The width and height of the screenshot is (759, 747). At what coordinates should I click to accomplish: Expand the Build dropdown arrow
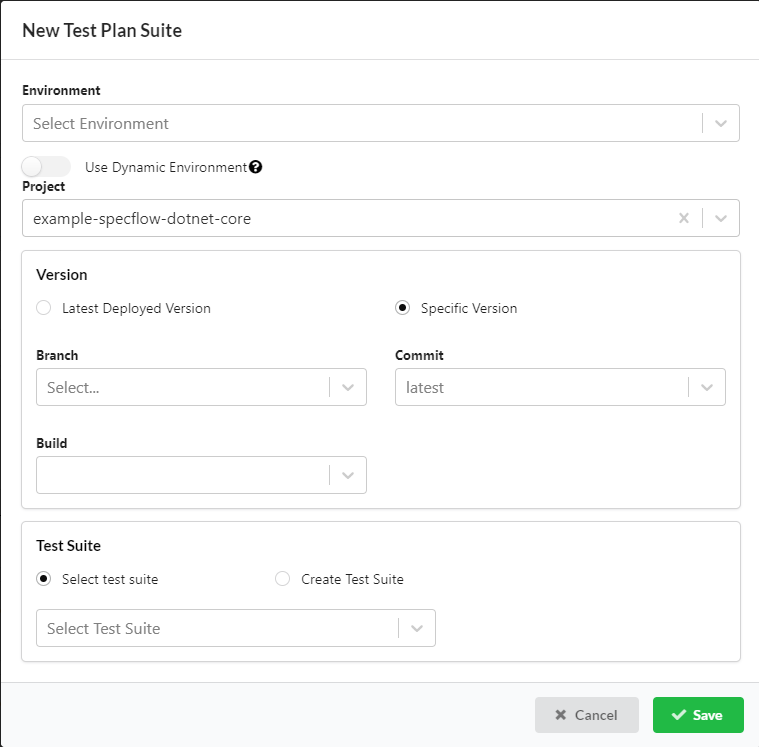348,475
